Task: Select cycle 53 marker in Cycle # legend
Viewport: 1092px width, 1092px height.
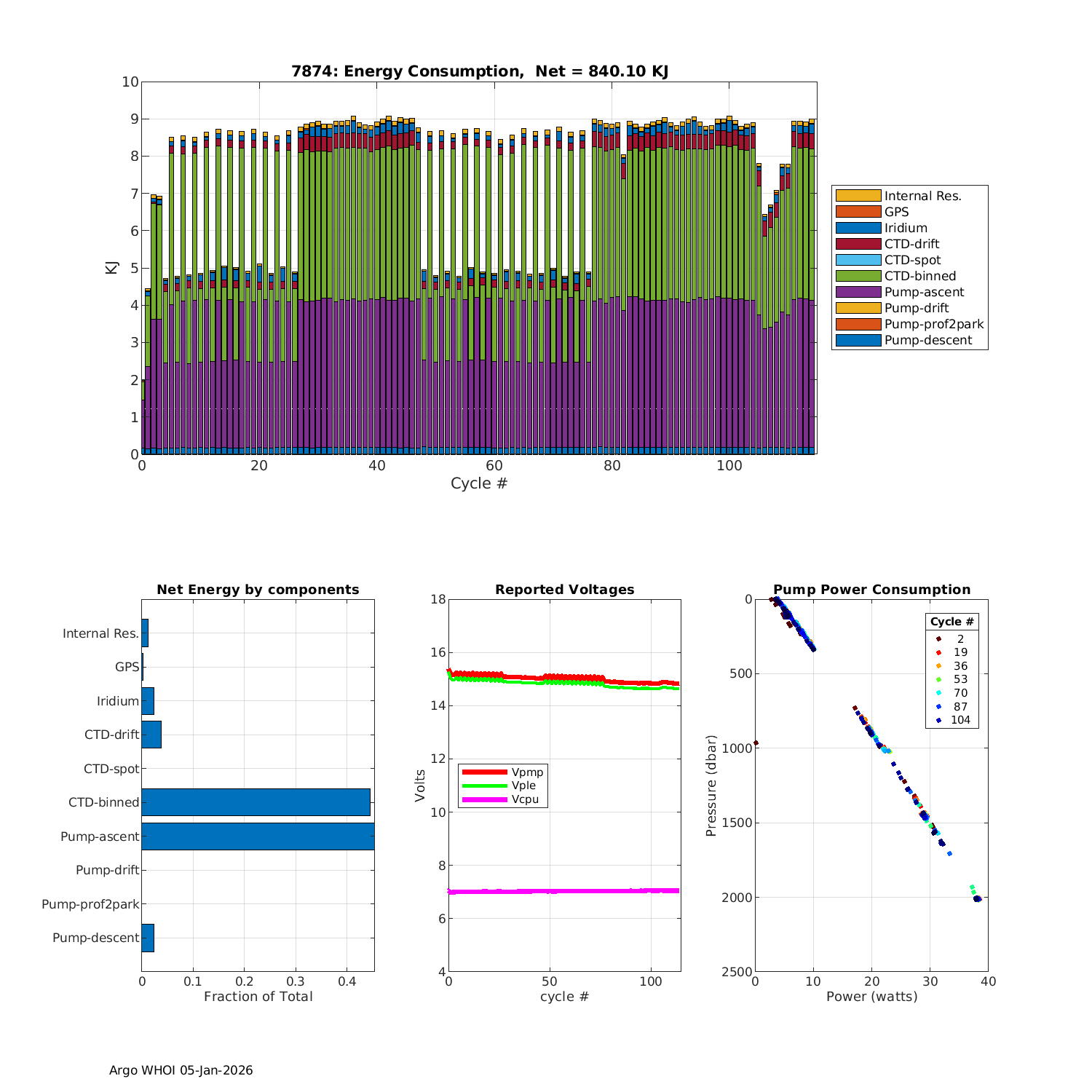Action: [x=938, y=680]
